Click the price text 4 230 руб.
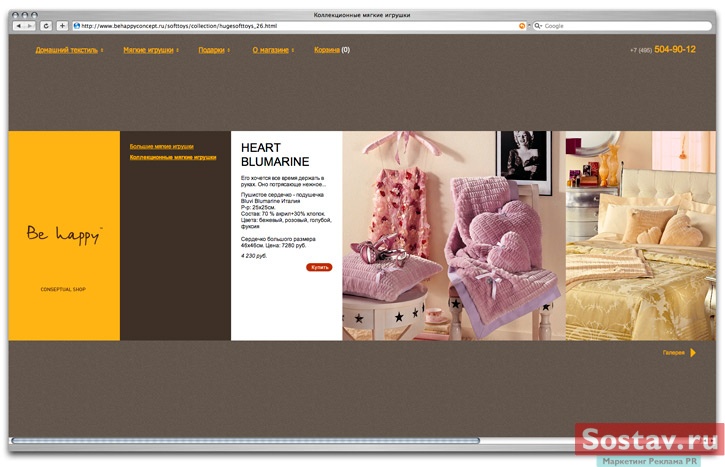 pos(254,256)
